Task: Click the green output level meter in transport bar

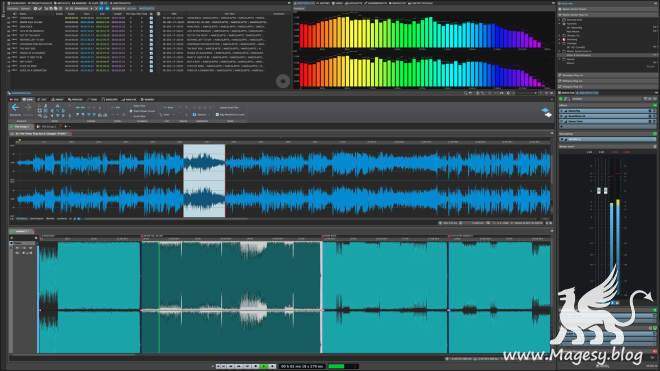Action: [343, 366]
